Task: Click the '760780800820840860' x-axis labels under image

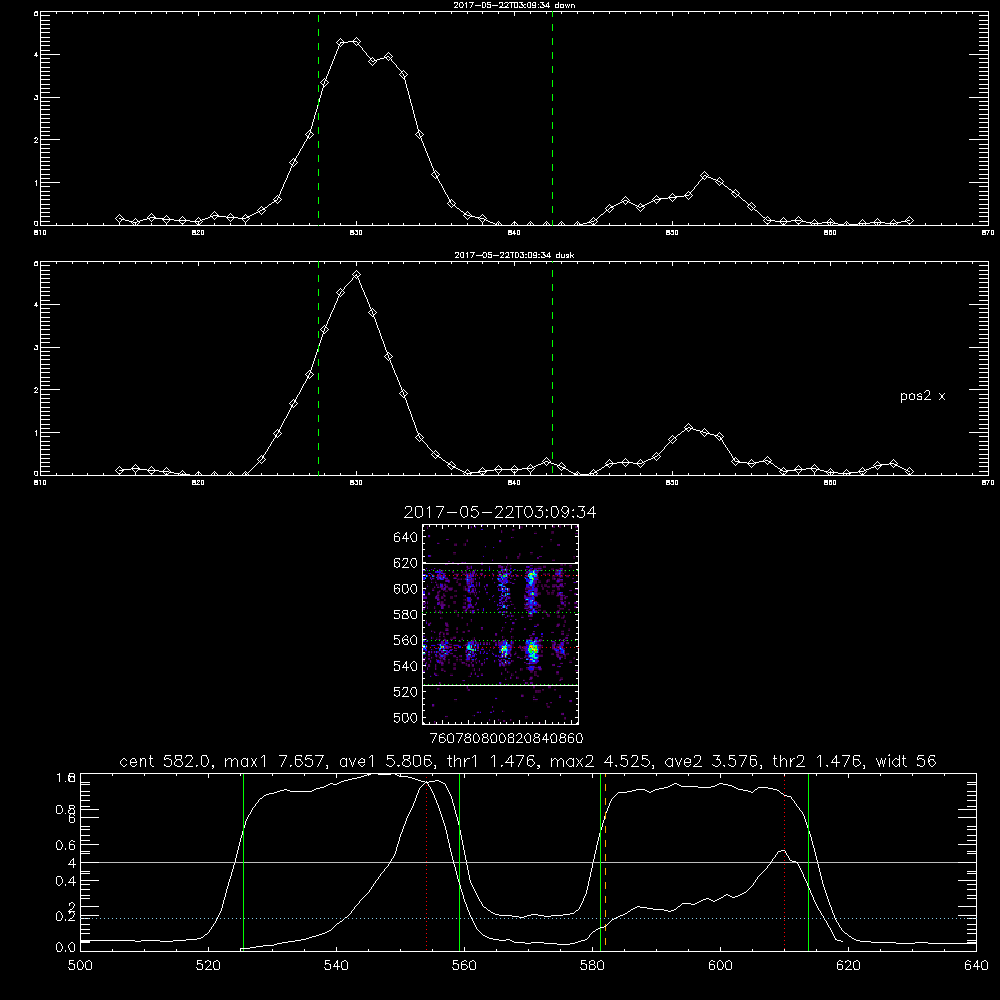Action: click(x=506, y=739)
